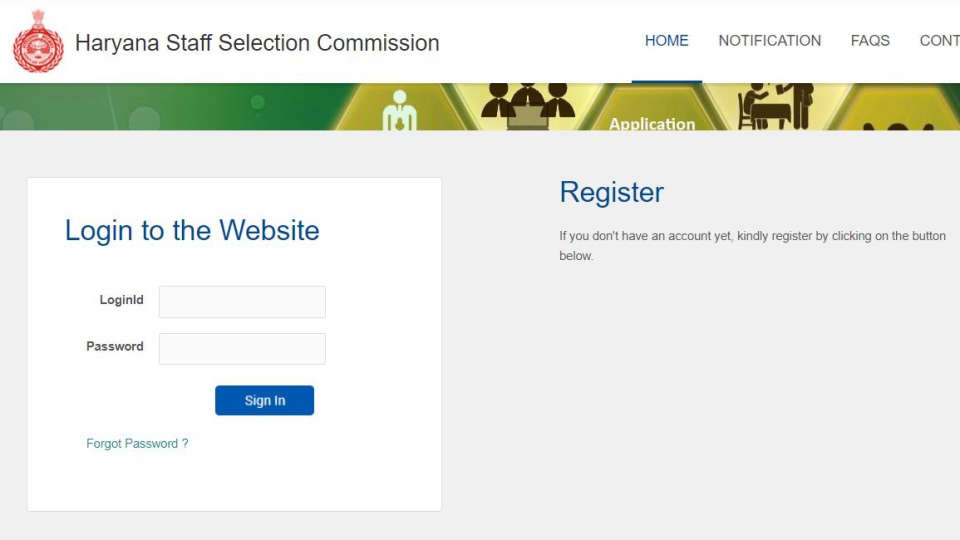This screenshot has height=540, width=960.
Task: Click the Haryana Staff Selection Commission title
Action: (x=257, y=43)
